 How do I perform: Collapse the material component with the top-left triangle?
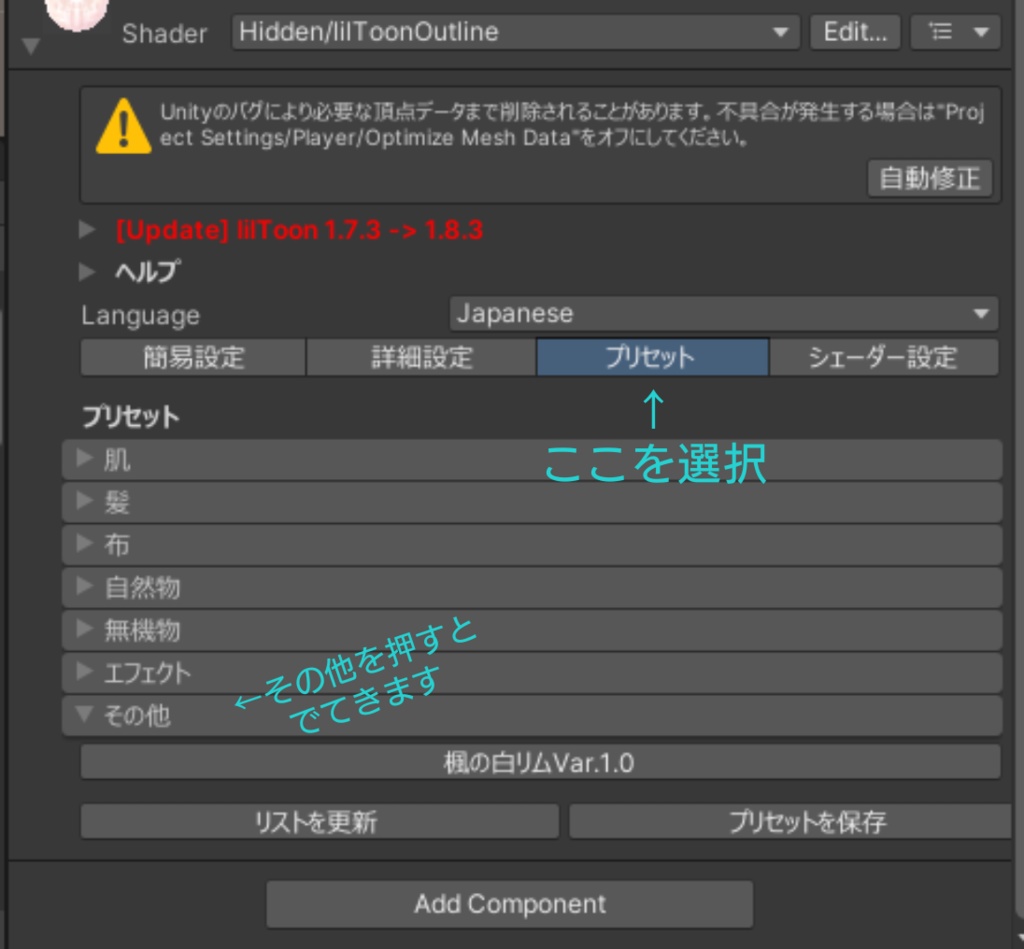tap(30, 44)
